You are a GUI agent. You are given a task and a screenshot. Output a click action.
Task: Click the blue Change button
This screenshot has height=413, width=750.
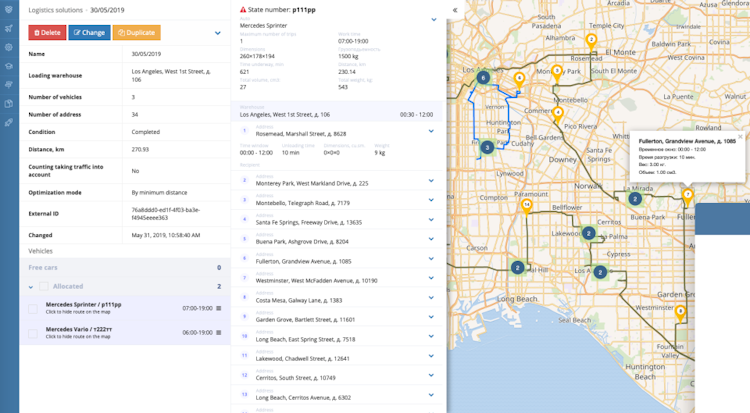tap(89, 33)
